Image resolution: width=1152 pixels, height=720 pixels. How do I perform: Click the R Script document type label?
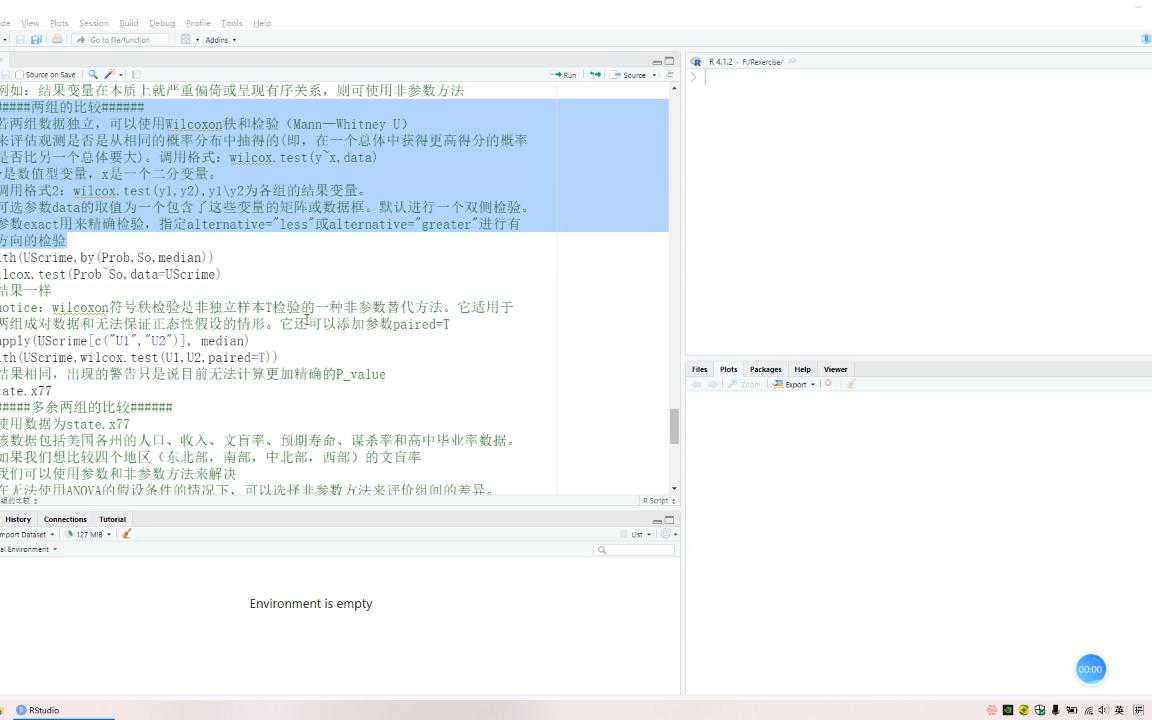pyautogui.click(x=656, y=500)
